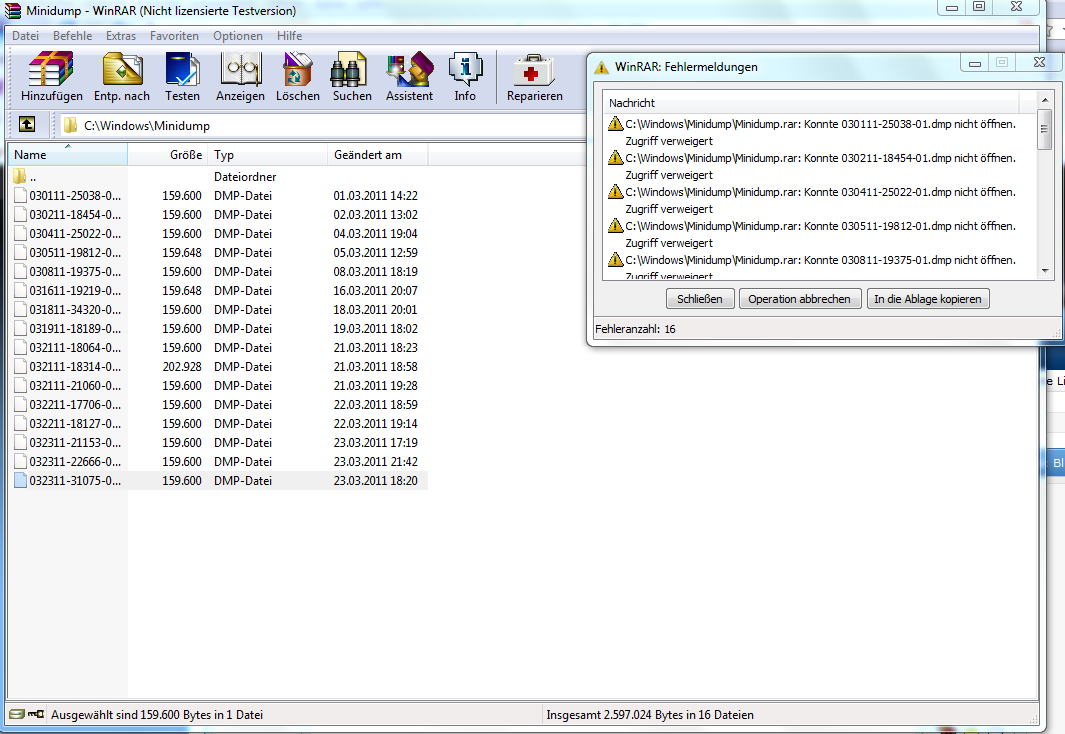1065x734 pixels.
Task: Click Operation abbrechen button
Action: [799, 299]
